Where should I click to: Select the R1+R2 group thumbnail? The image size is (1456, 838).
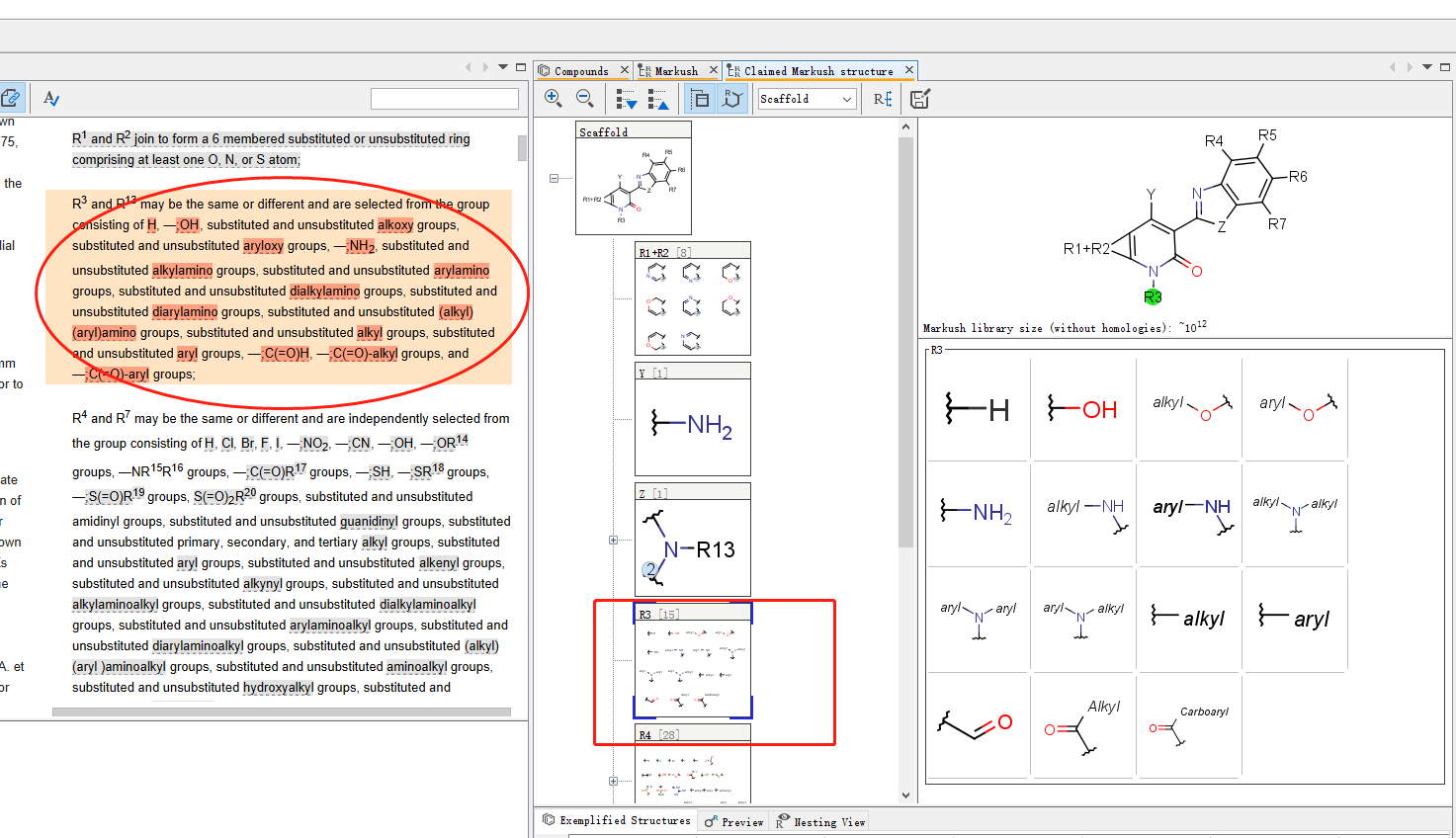click(693, 298)
